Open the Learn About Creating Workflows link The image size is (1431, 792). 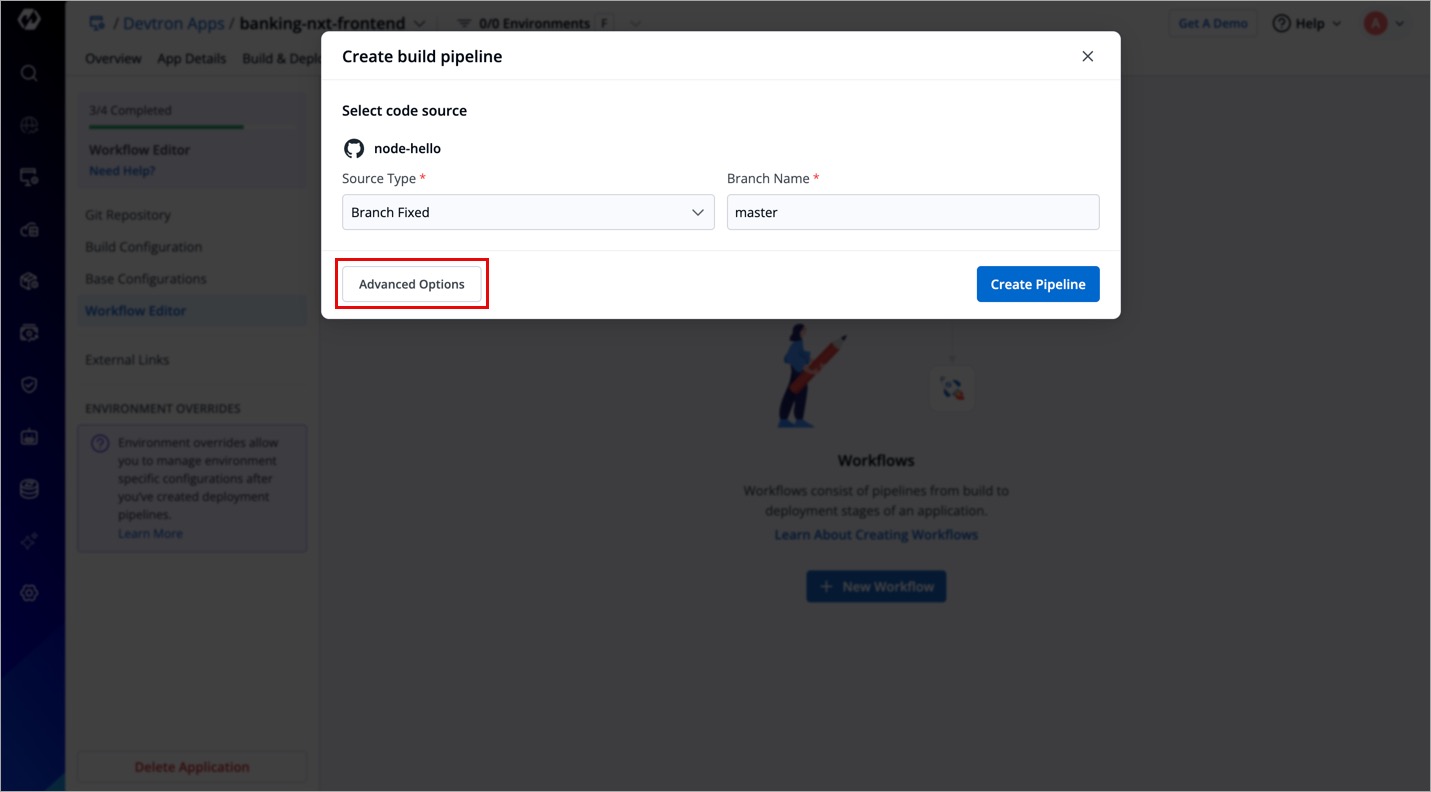coord(876,535)
